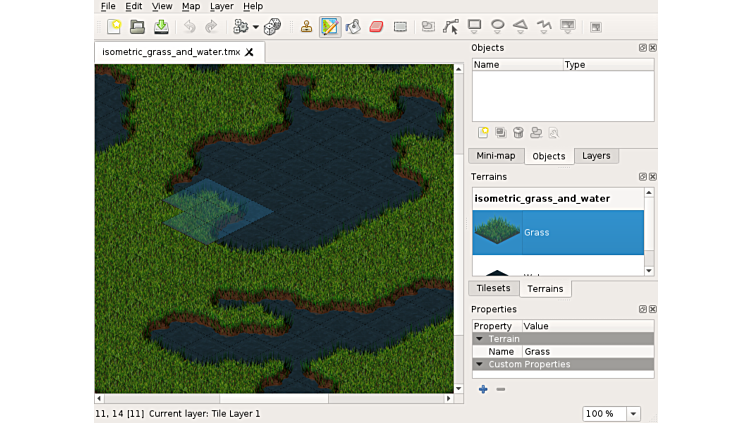Image resolution: width=752 pixels, height=423 pixels.
Task: Collapse the Terrain property group
Action: pyautogui.click(x=479, y=339)
